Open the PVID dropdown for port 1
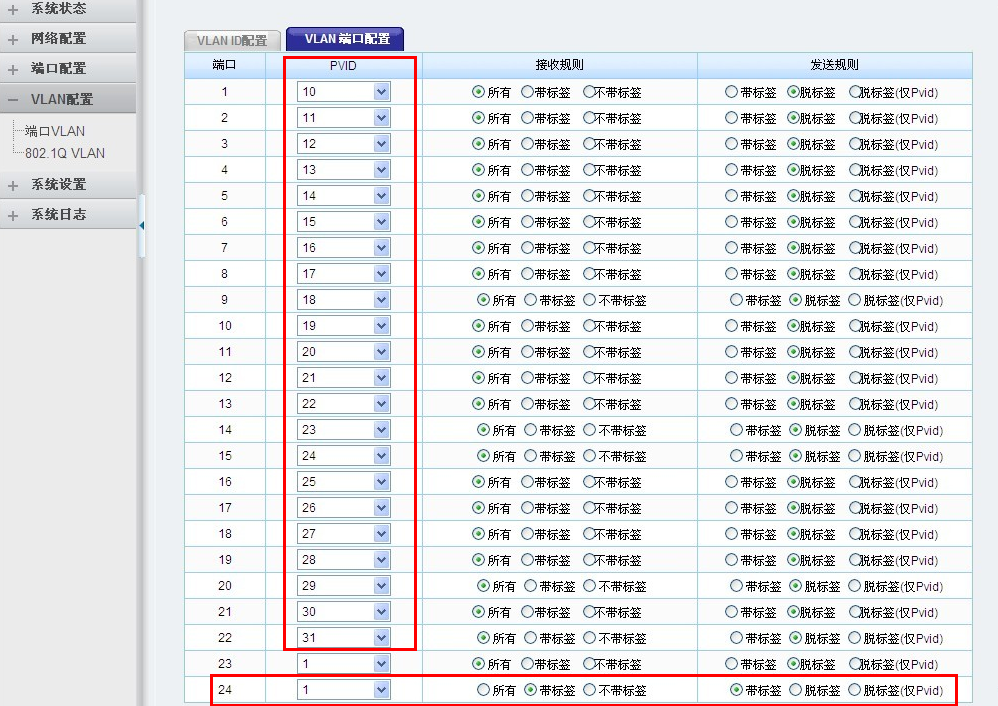Image resolution: width=998 pixels, height=706 pixels. coord(381,92)
